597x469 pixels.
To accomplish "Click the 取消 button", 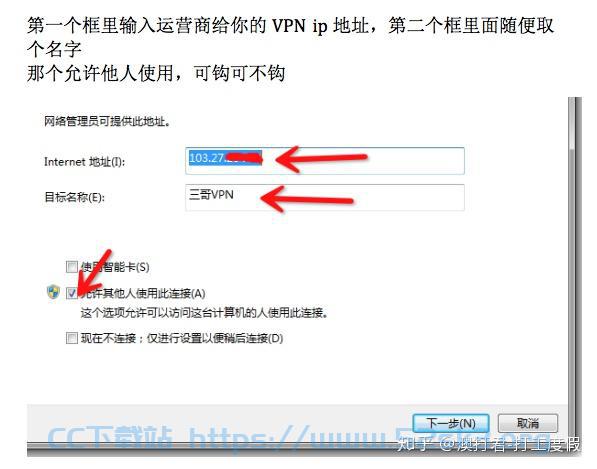I will 528,423.
